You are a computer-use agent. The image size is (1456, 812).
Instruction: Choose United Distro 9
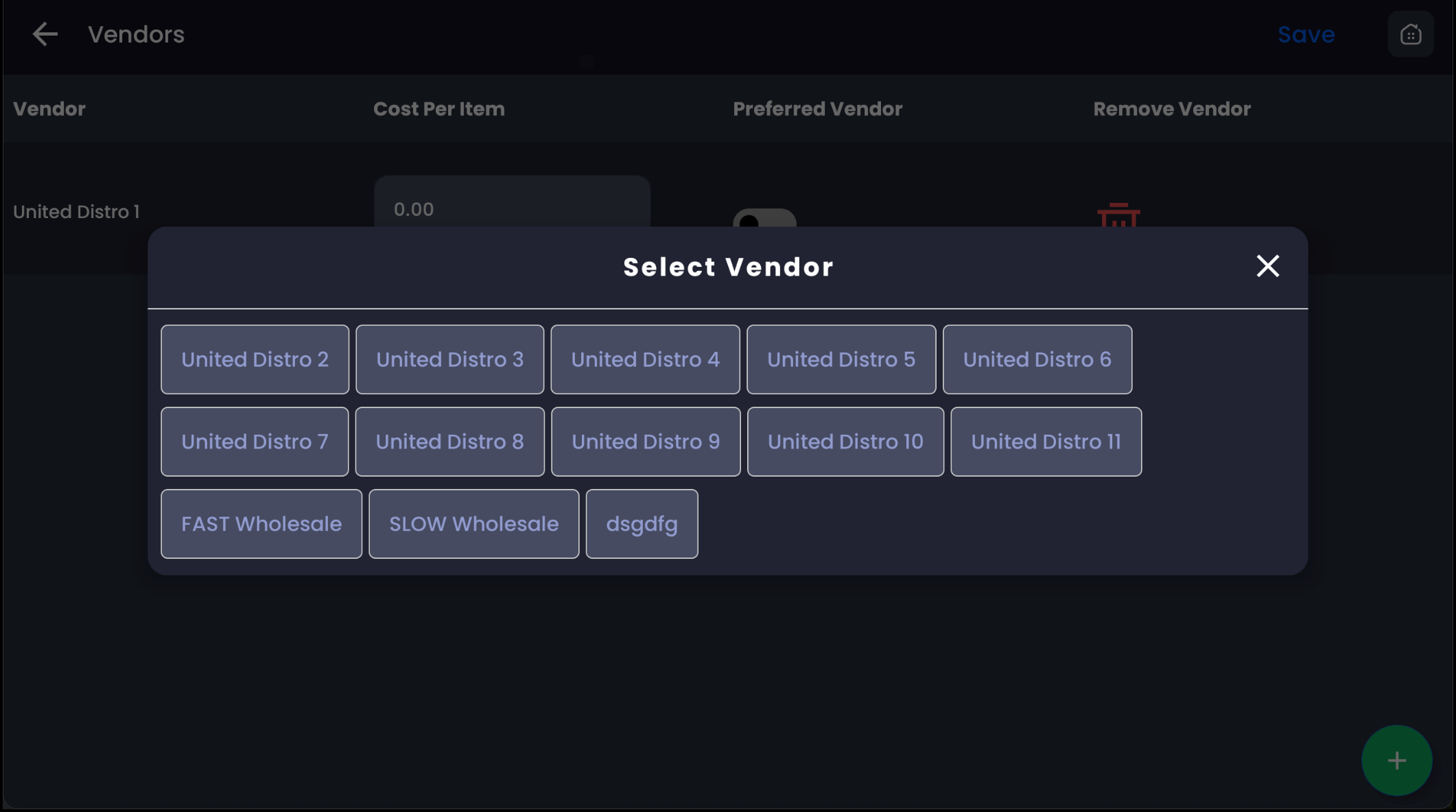[645, 442]
